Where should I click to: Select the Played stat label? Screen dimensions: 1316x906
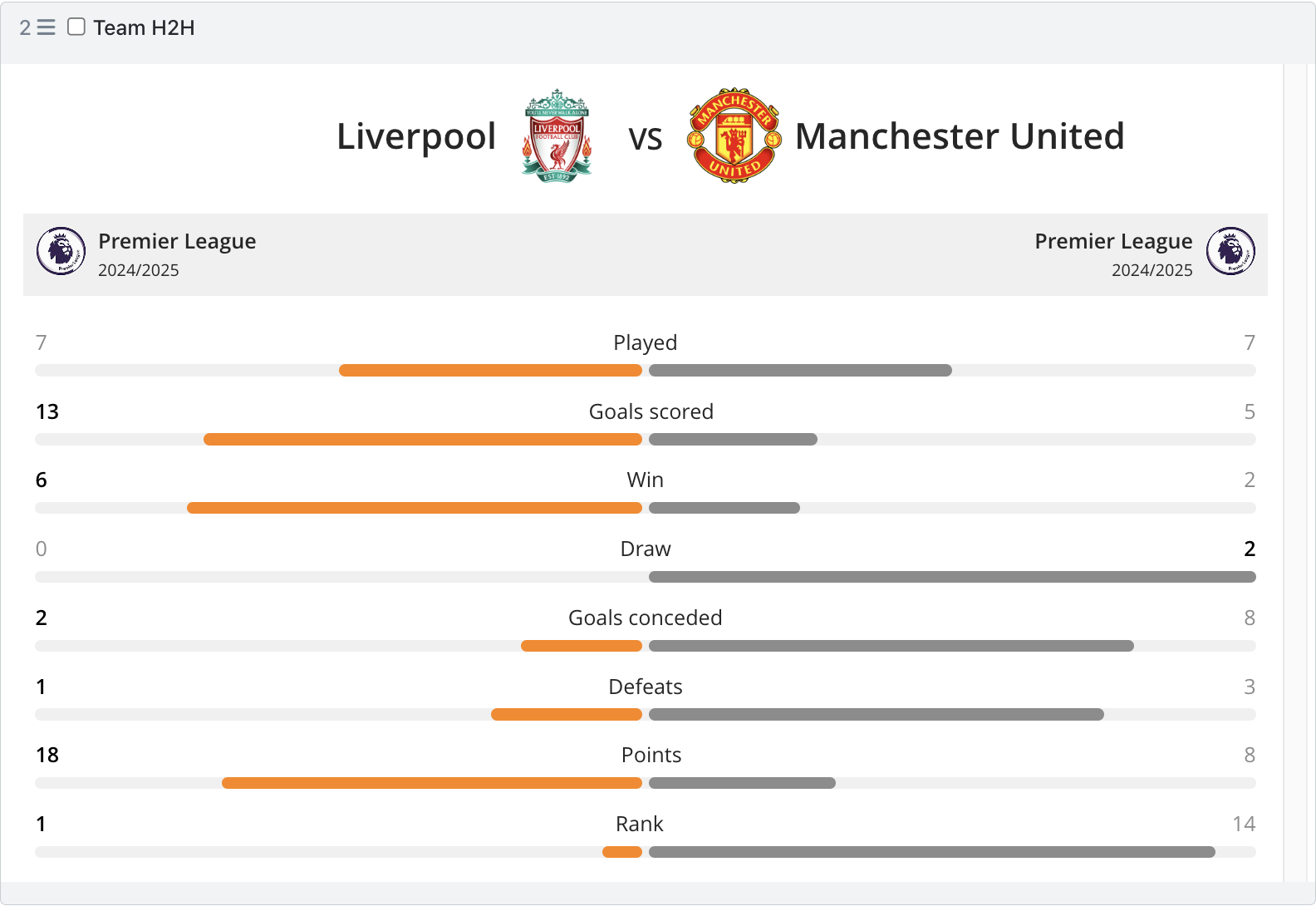pos(646,342)
